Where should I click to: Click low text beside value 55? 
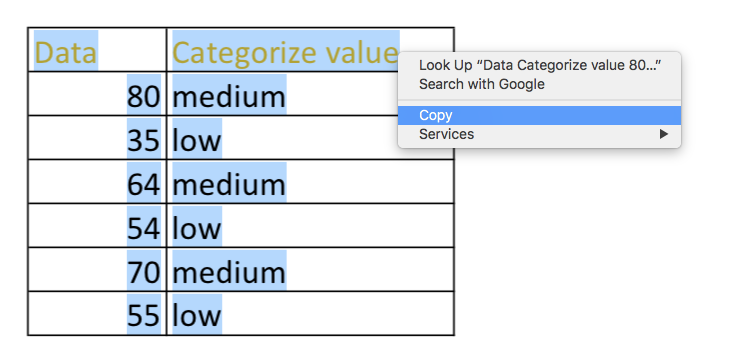pyautogui.click(x=197, y=316)
